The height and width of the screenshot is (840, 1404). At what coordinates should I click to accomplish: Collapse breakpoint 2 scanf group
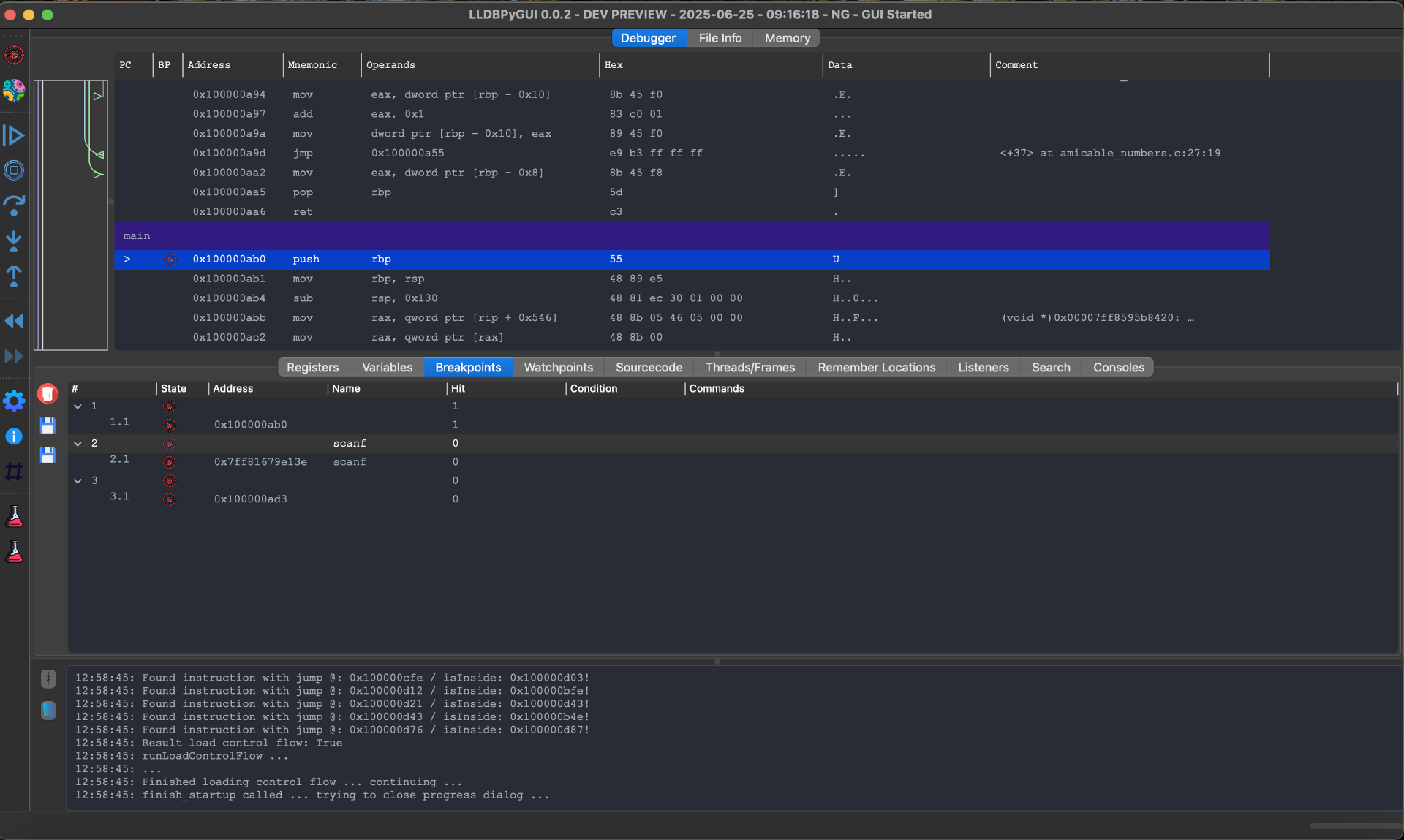coord(78,444)
